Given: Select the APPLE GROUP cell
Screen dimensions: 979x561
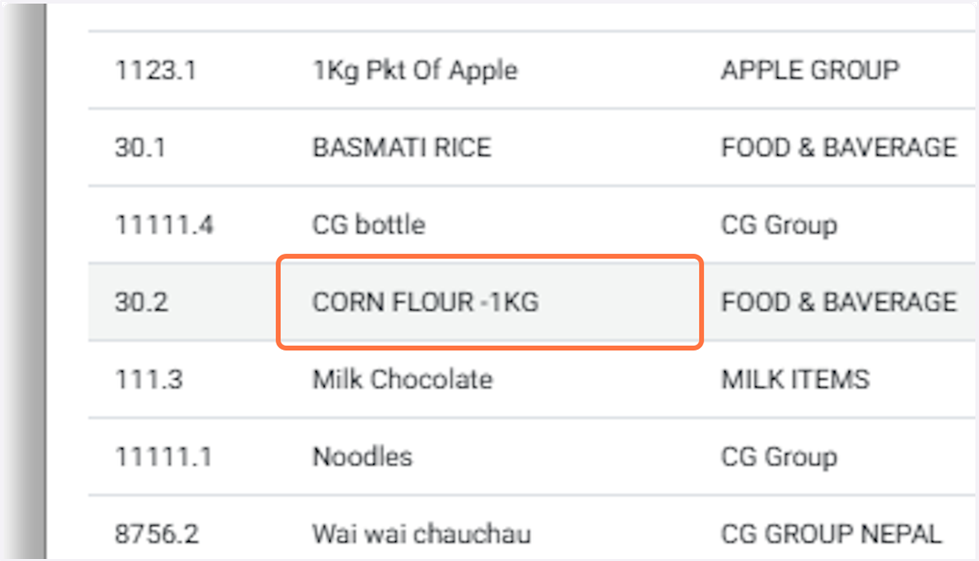Looking at the screenshot, I should [809, 70].
